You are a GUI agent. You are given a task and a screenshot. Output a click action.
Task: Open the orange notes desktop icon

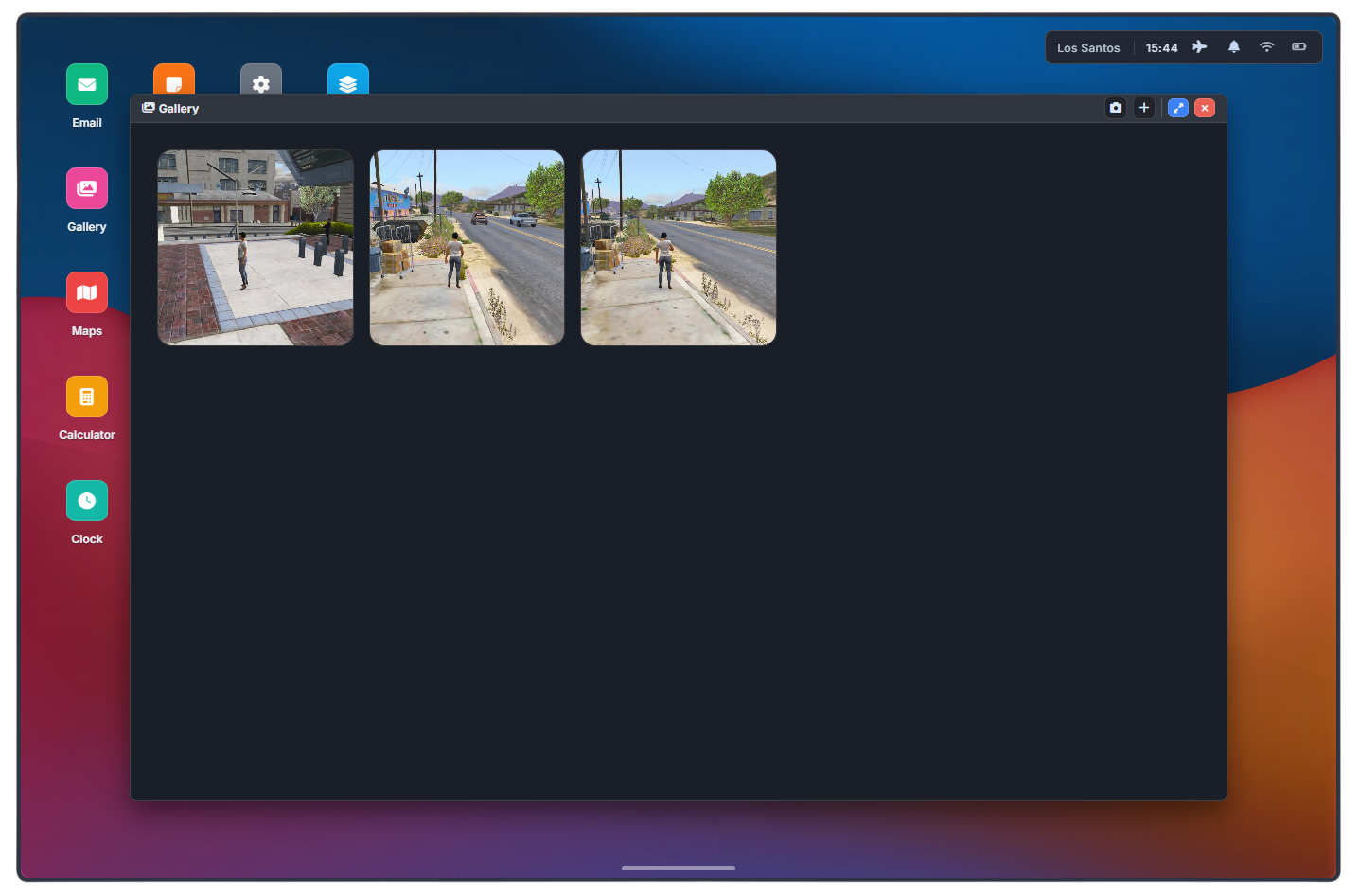[x=174, y=79]
